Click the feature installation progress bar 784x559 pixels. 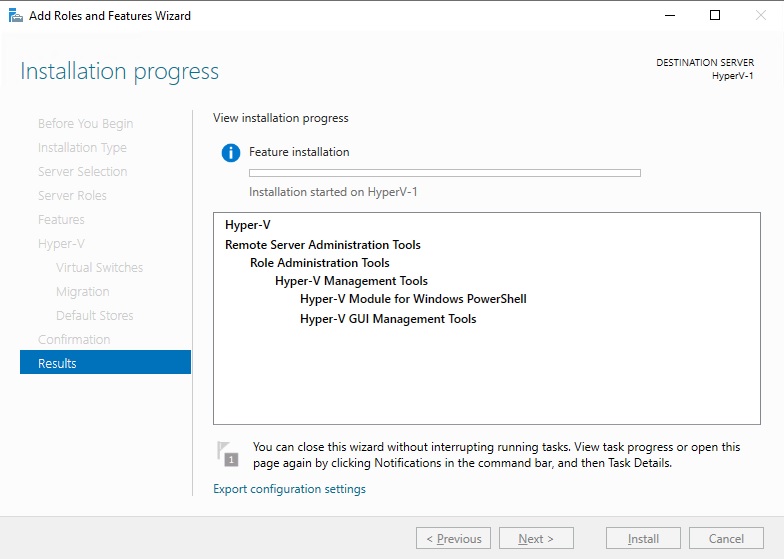point(444,173)
